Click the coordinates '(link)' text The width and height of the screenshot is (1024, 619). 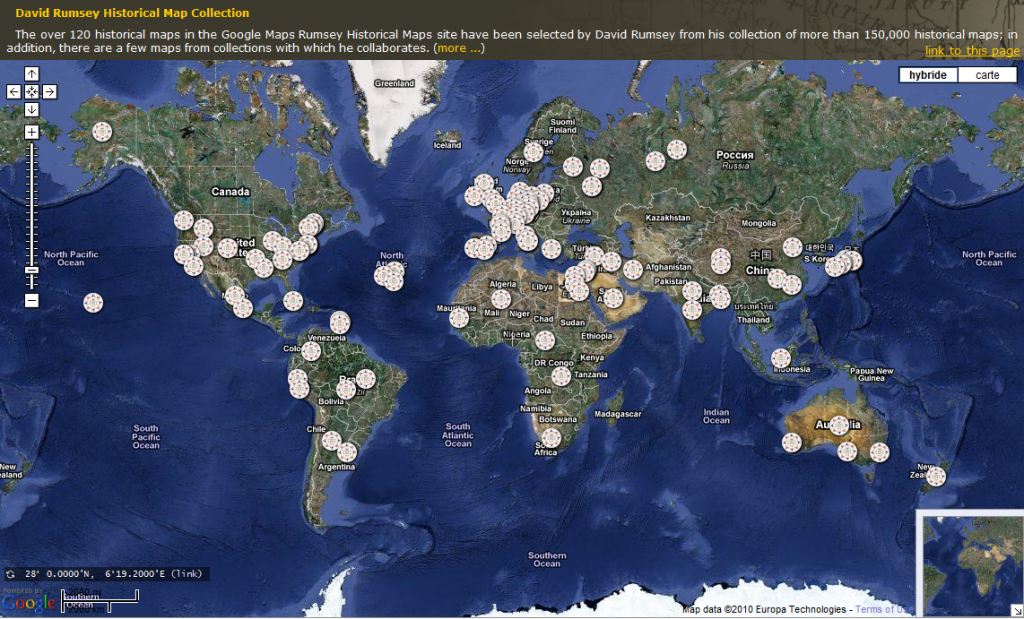[x=187, y=574]
